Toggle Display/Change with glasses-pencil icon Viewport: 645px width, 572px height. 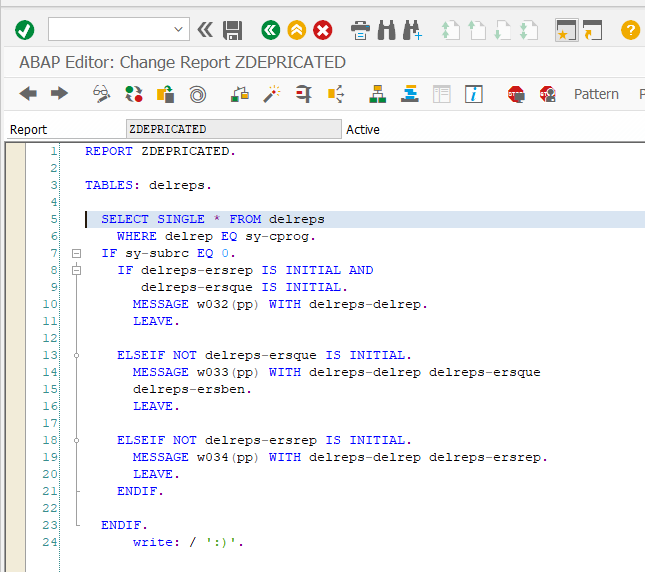coord(101,94)
